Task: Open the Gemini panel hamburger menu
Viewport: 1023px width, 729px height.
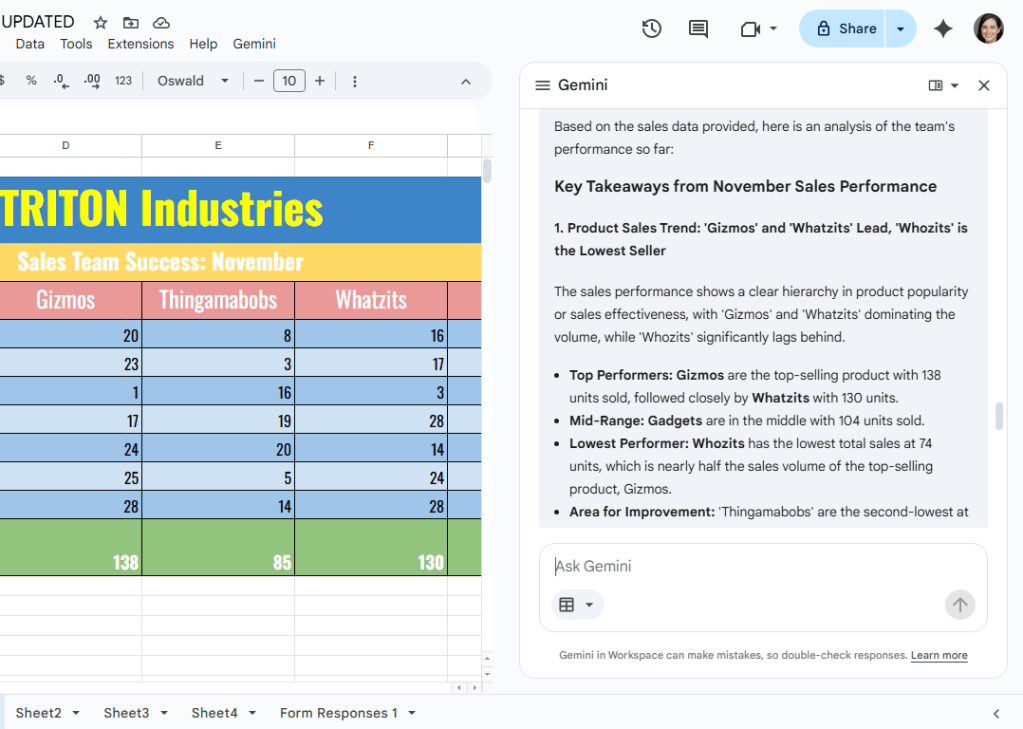Action: tap(543, 85)
